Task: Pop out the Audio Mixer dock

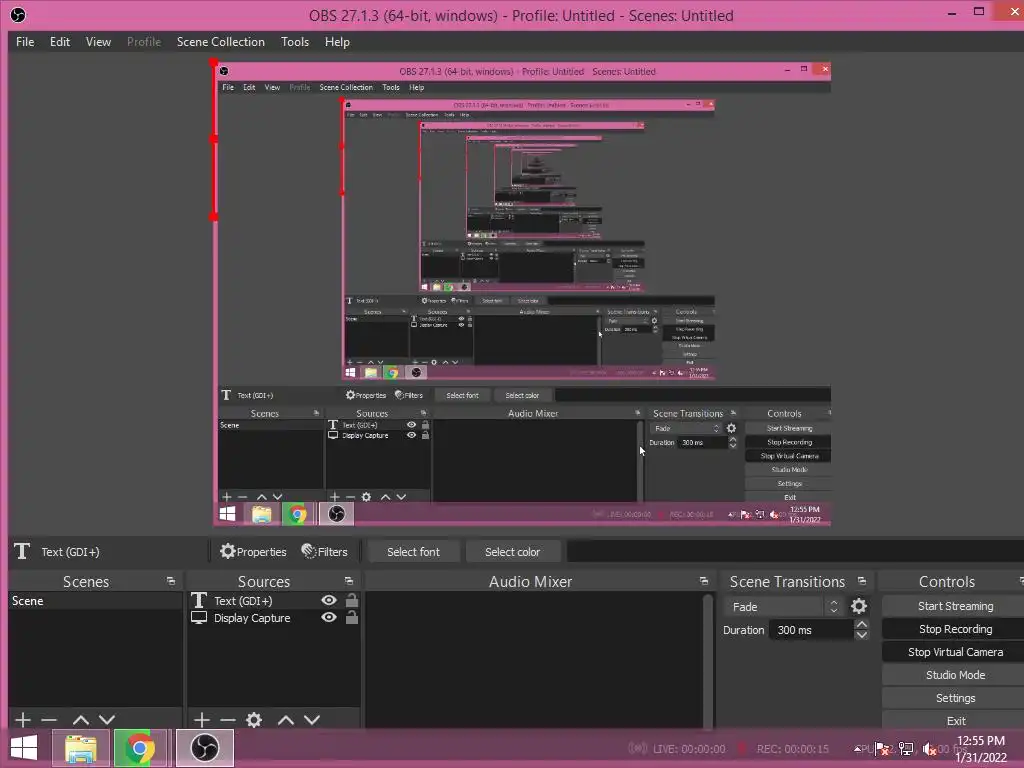Action: pyautogui.click(x=703, y=581)
